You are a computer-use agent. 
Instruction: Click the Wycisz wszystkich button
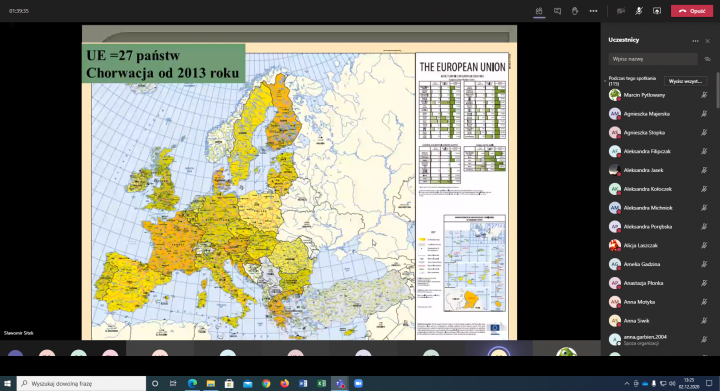coord(685,81)
